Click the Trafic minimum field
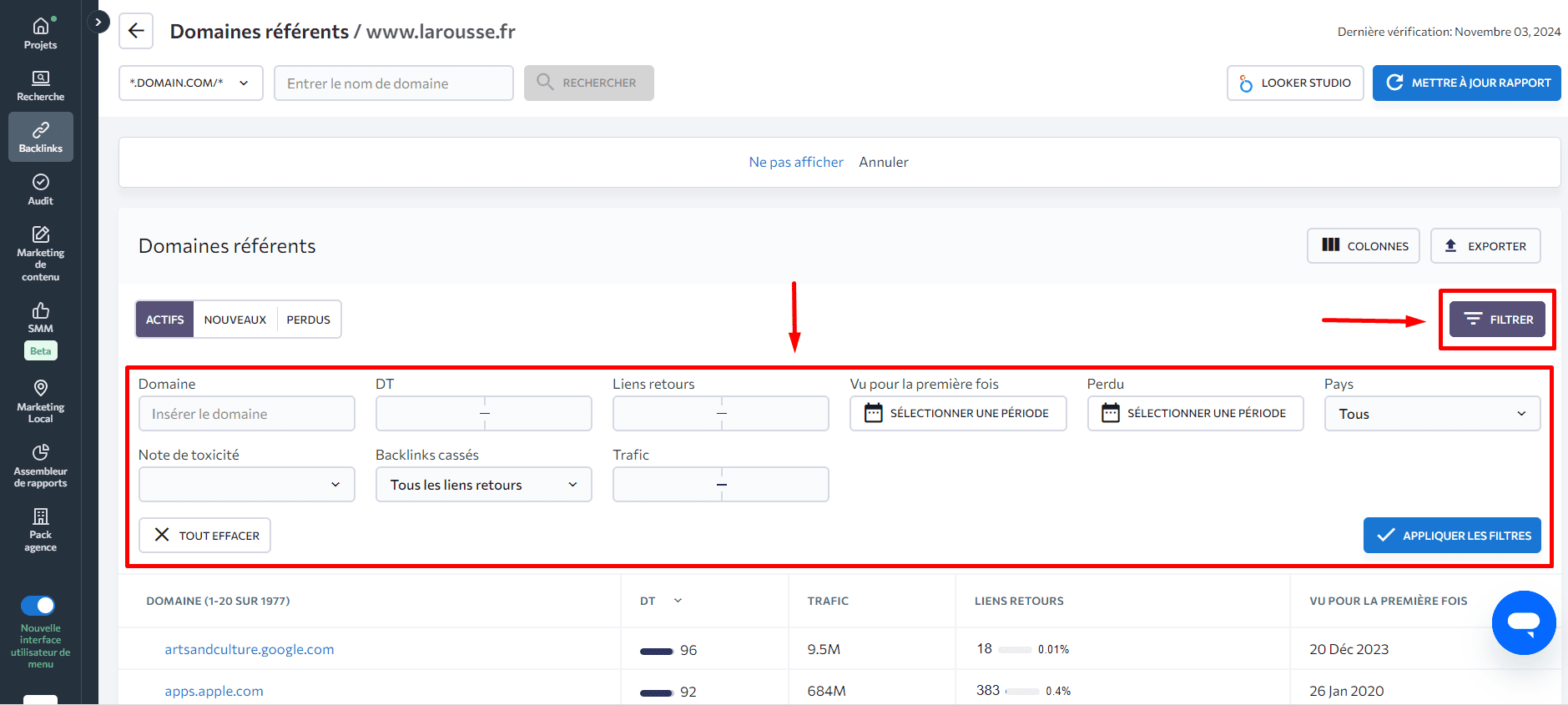Image resolution: width=1568 pixels, height=705 pixels. tap(666, 485)
